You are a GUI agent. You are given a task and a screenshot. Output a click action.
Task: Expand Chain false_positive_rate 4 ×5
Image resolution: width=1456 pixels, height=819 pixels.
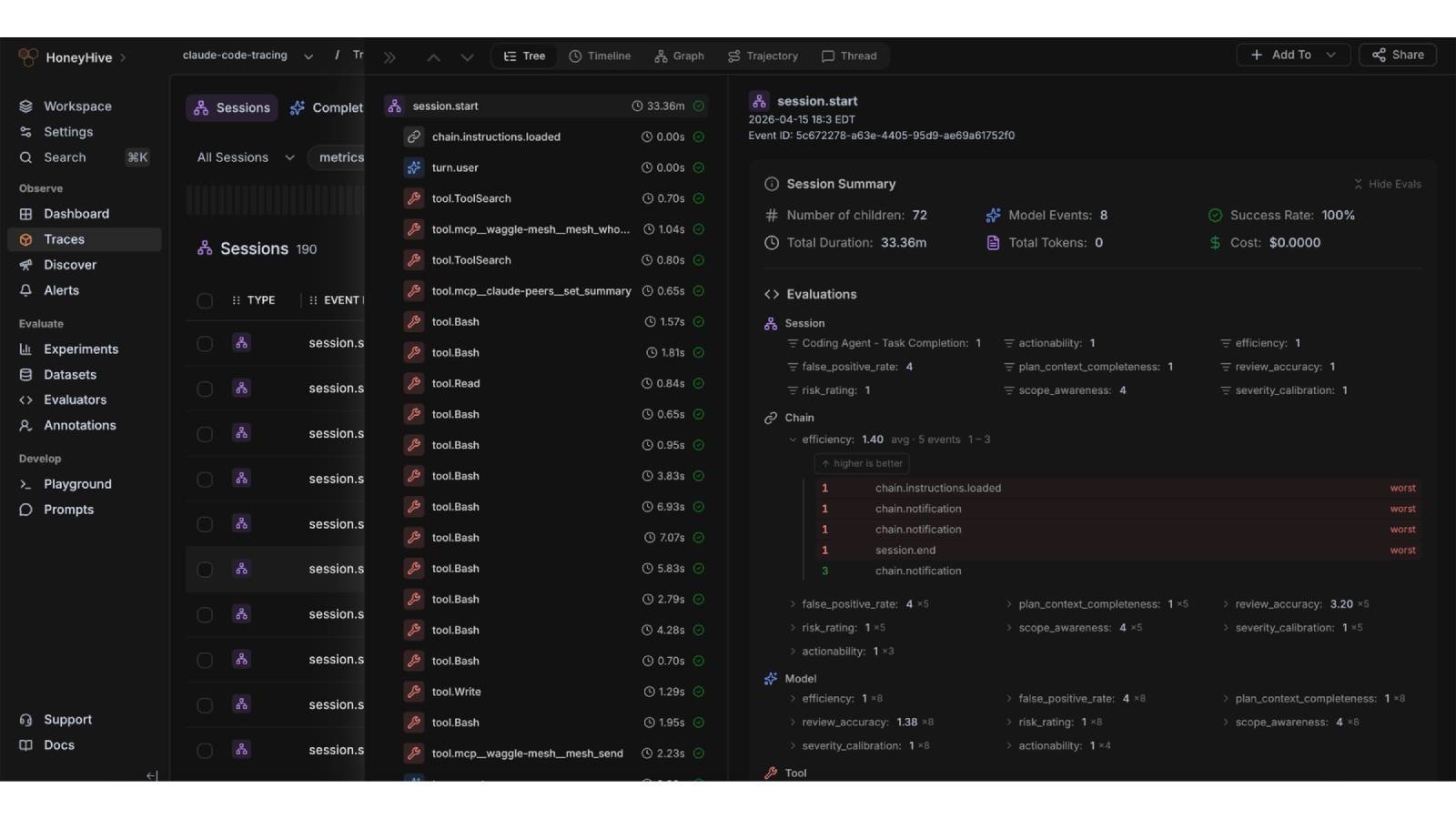pyautogui.click(x=793, y=604)
